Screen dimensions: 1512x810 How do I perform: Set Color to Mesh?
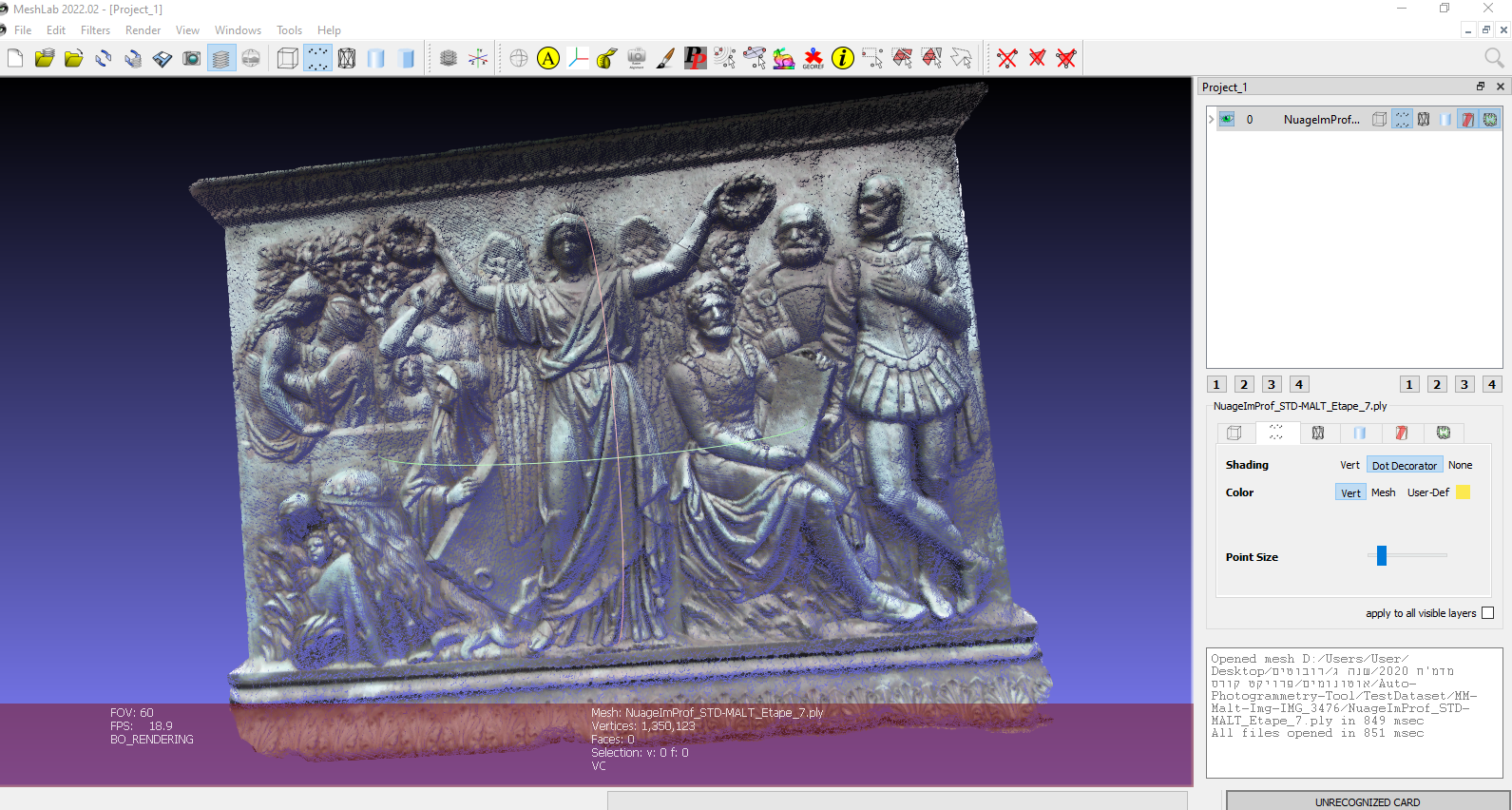1383,492
